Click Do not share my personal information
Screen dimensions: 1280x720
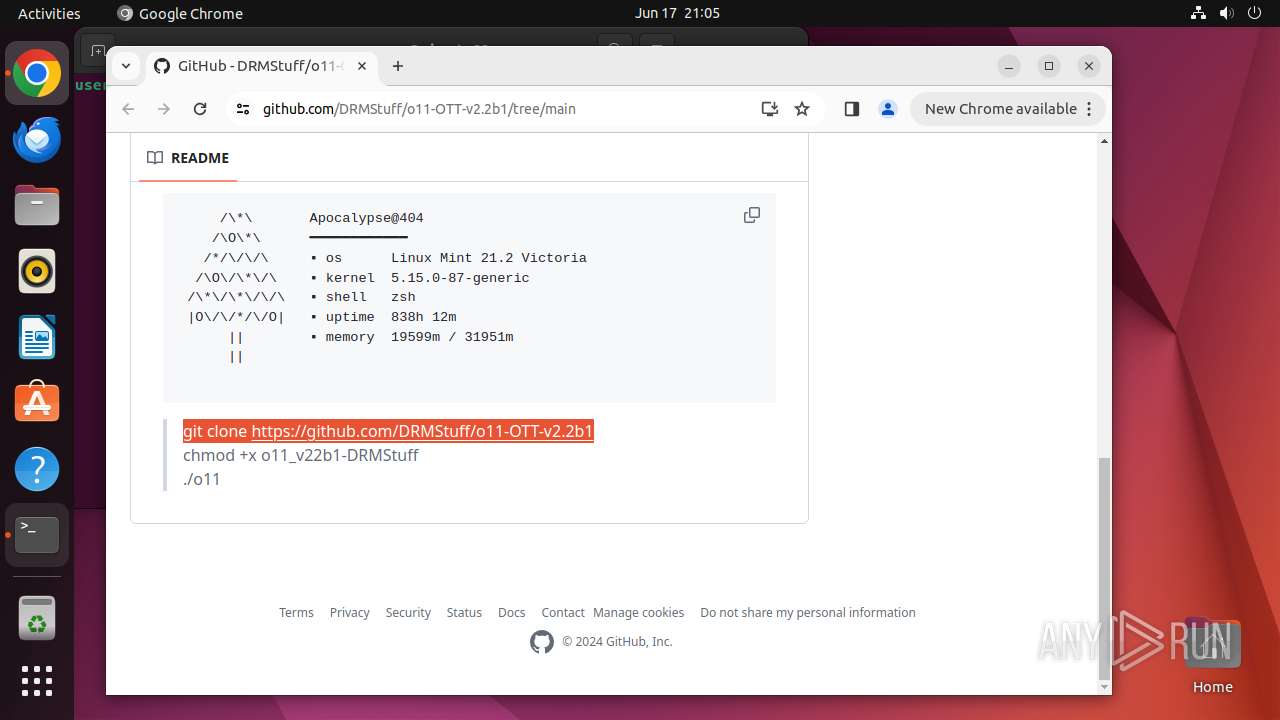click(x=808, y=612)
